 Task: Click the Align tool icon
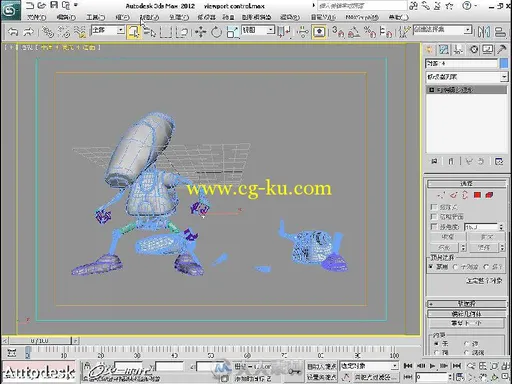[x=500, y=32]
